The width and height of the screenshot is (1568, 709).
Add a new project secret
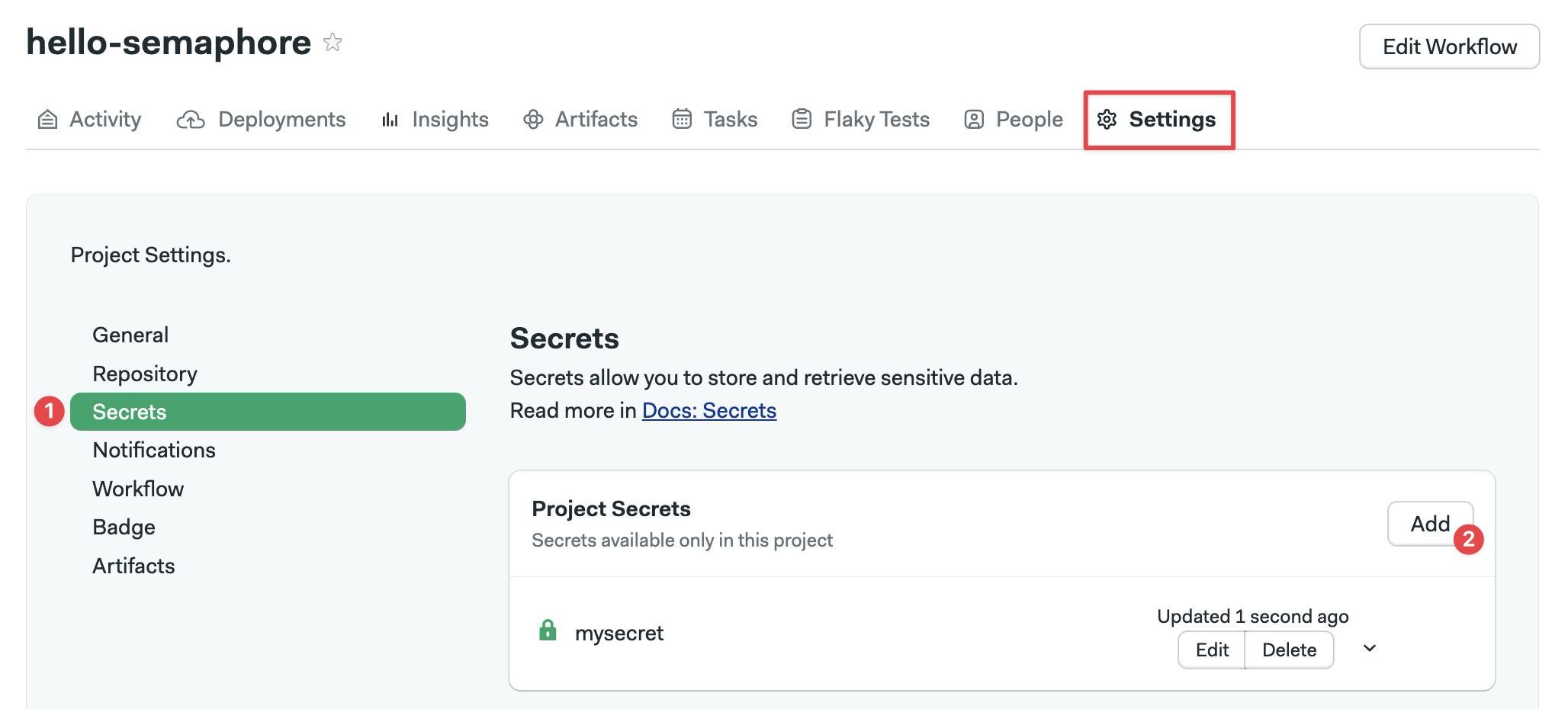coord(1430,524)
